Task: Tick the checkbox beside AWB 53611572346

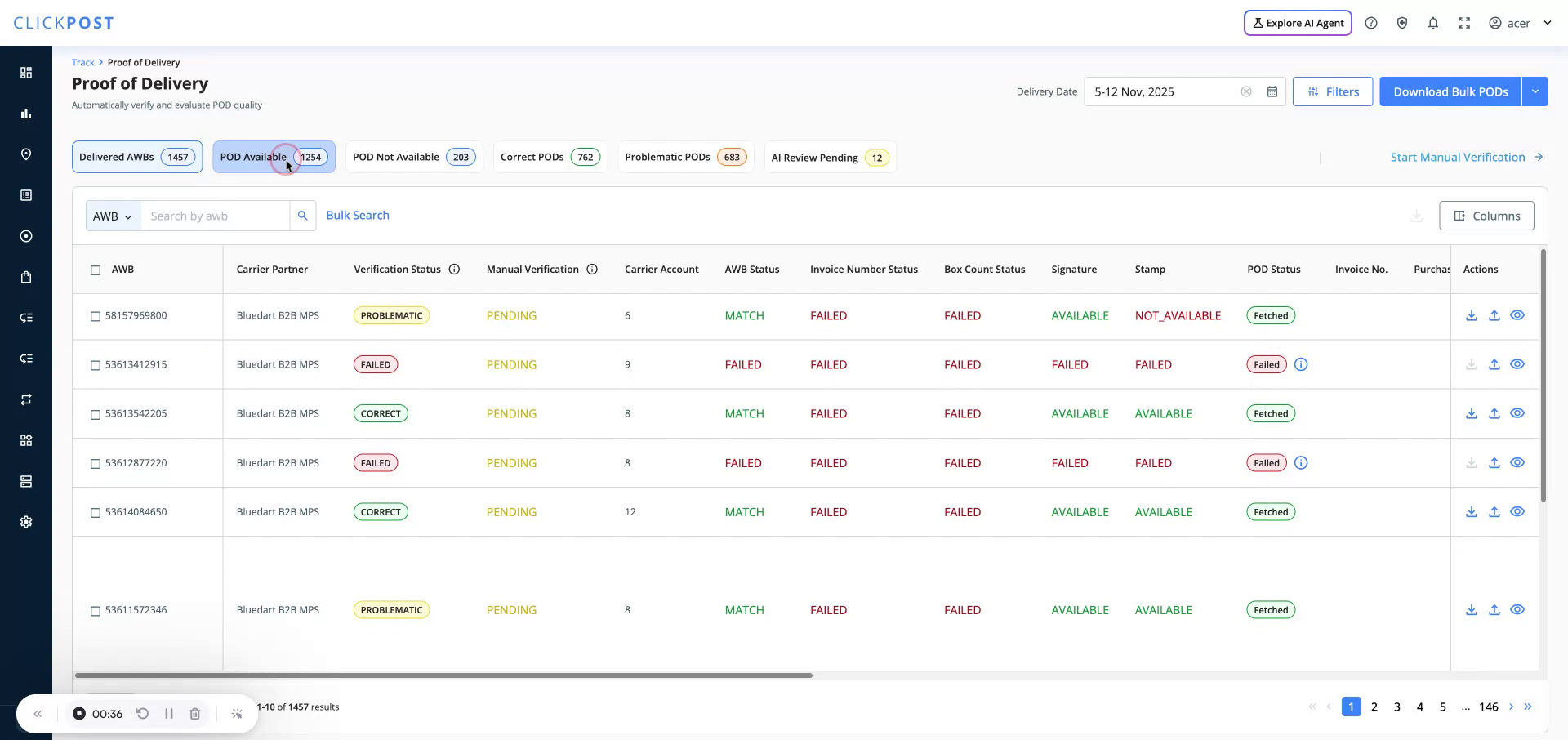Action: [x=96, y=611]
